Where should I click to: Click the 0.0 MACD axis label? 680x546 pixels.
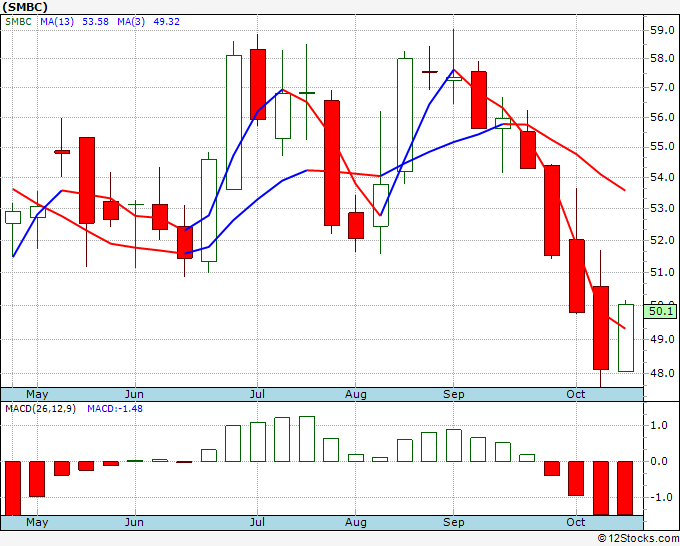click(x=659, y=461)
